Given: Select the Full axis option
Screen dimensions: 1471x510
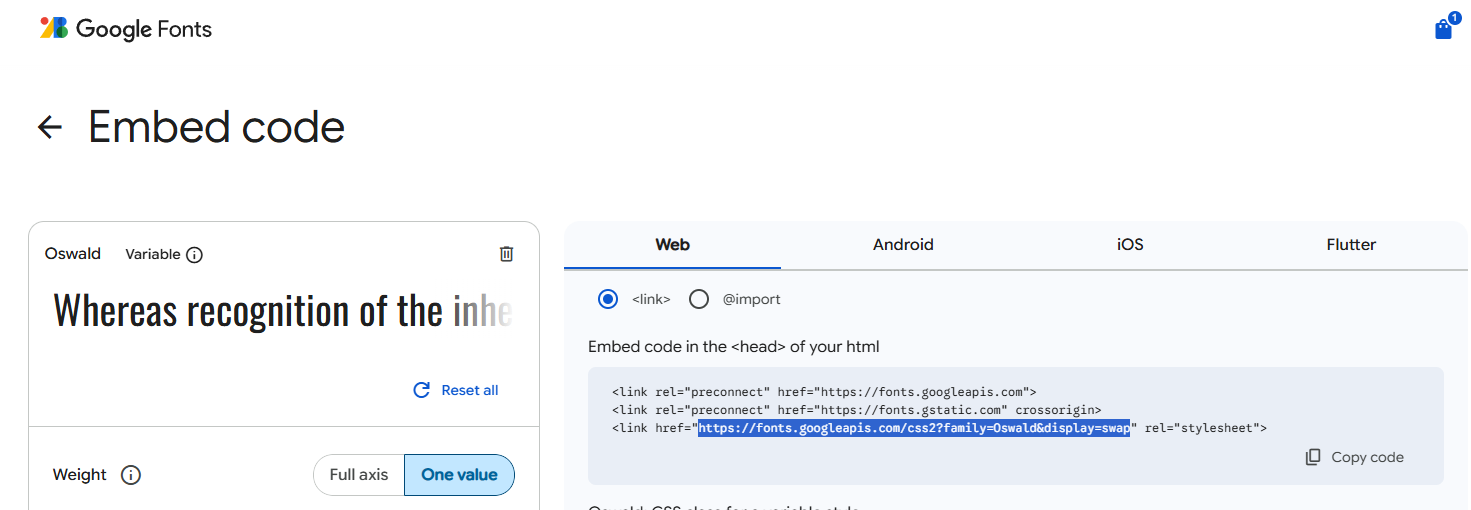Looking at the screenshot, I should coord(359,475).
